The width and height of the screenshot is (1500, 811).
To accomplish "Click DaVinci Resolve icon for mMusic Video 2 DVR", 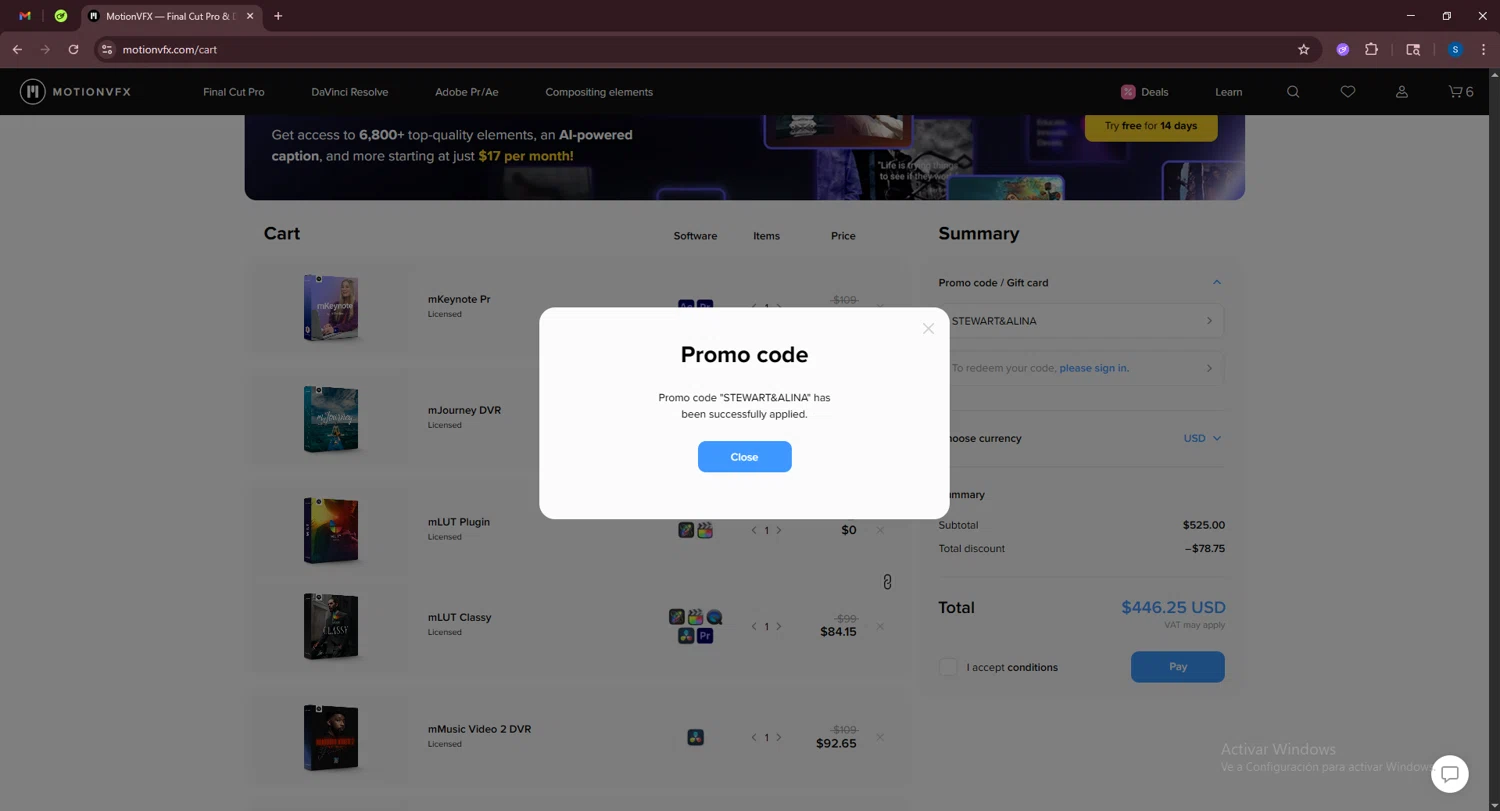I will point(696,737).
